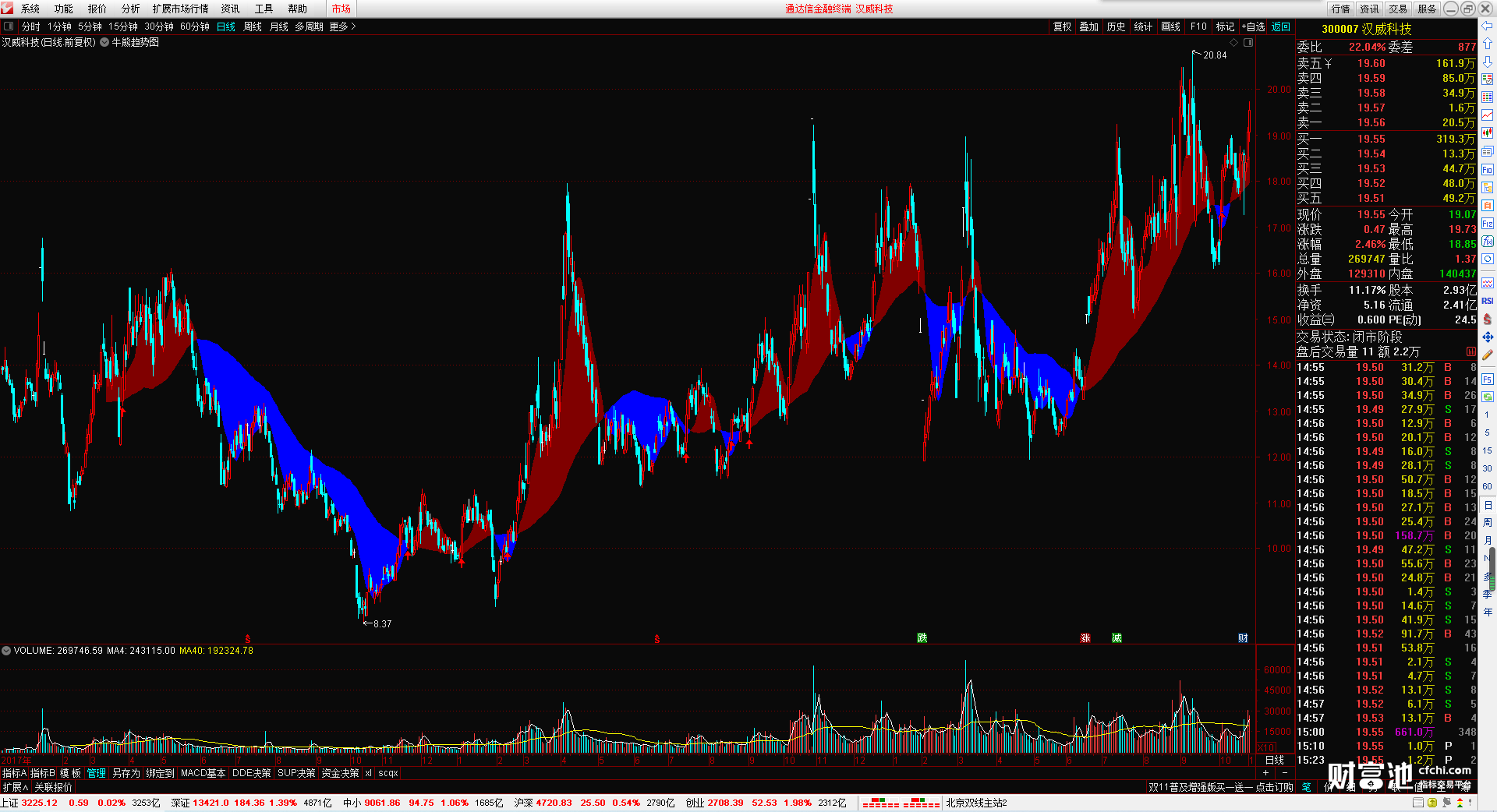Click the square panel icon at the chart's top-right
Viewport: 1497px width, 812px height.
click(1248, 42)
